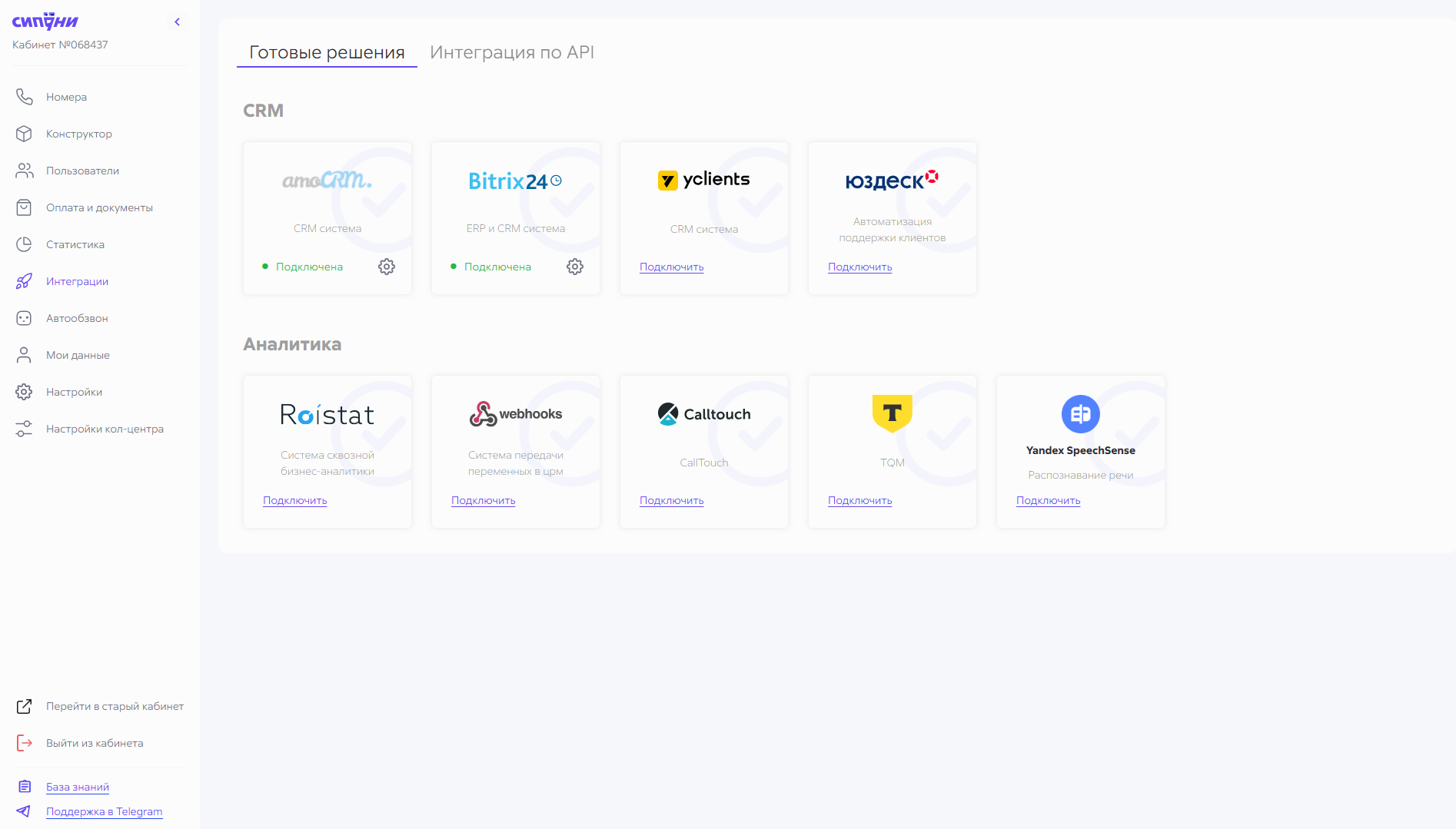
Task: Click the amoCRM logo
Action: click(327, 180)
